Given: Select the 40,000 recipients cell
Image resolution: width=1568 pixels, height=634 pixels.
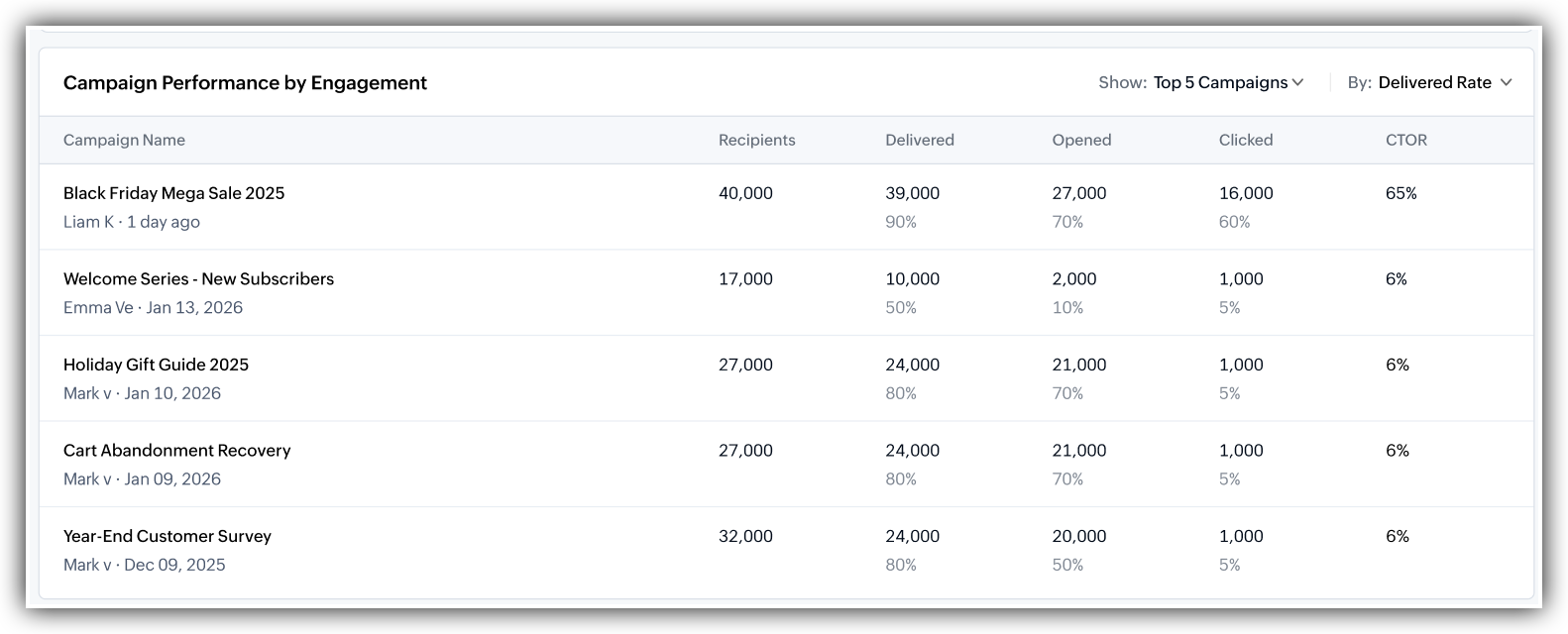Looking at the screenshot, I should [x=745, y=193].
